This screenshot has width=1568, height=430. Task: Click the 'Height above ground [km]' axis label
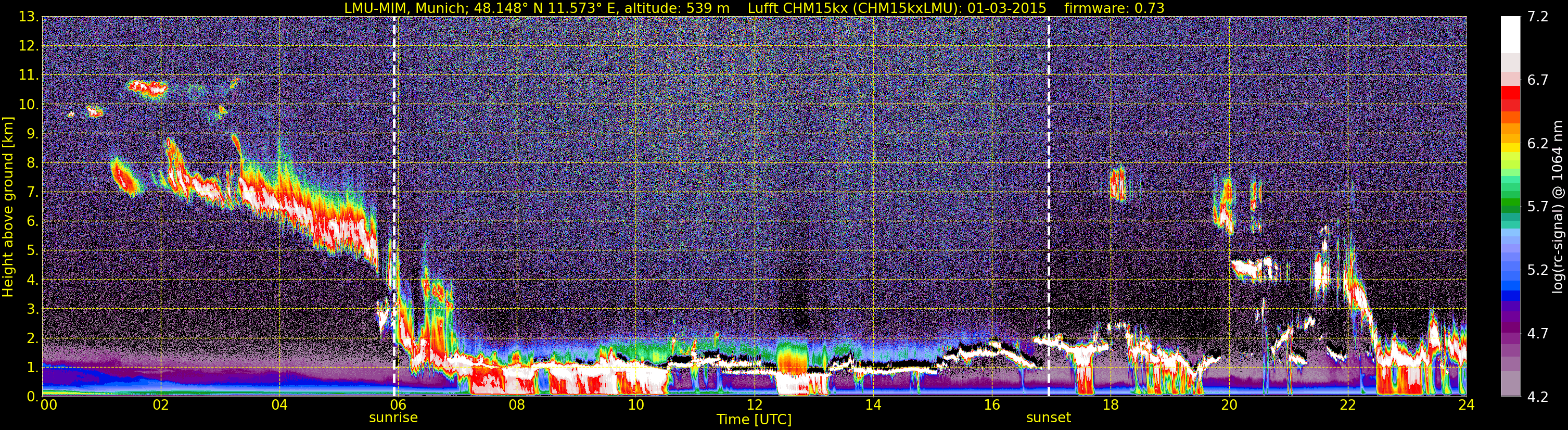[x=8, y=207]
